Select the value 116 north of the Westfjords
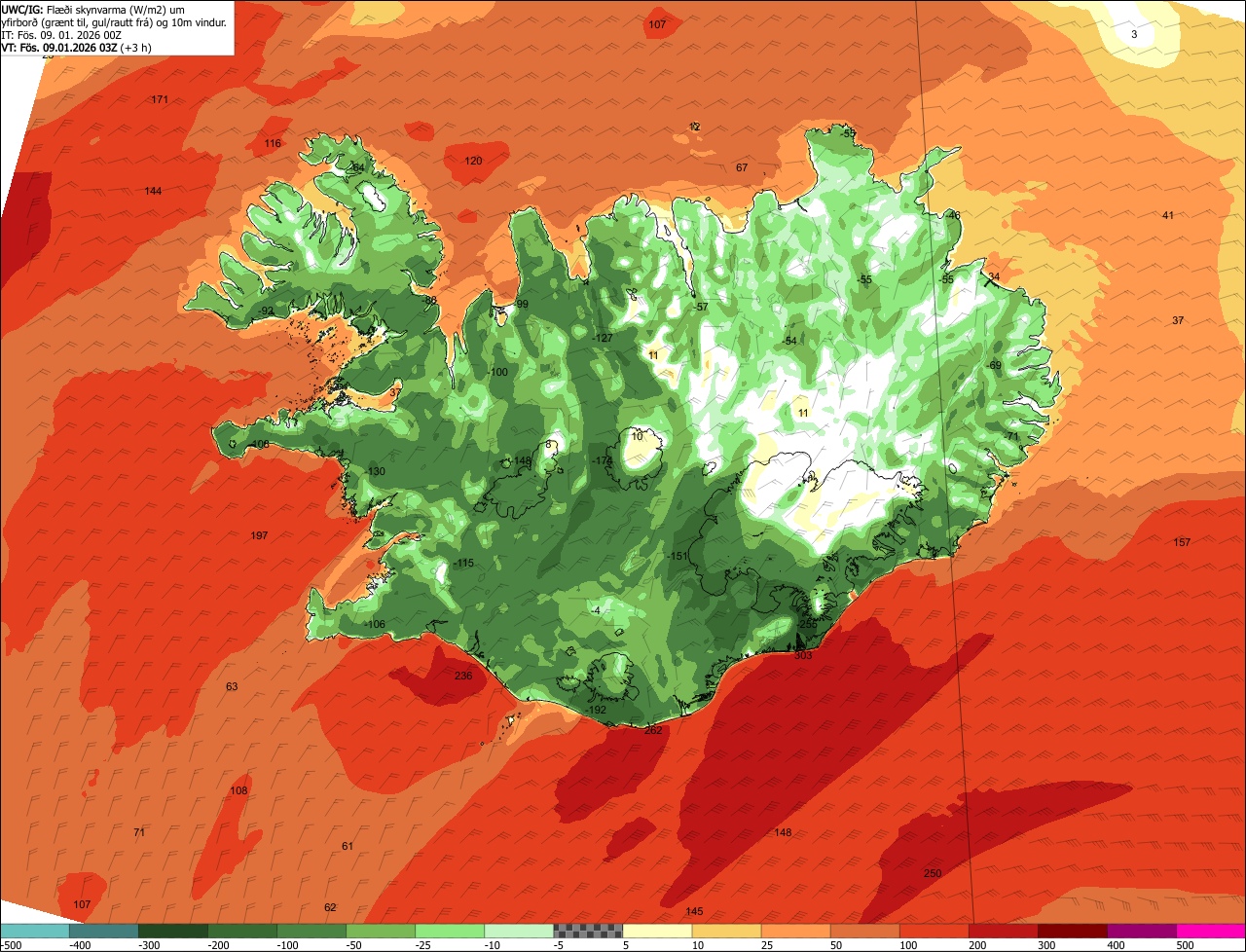The height and width of the screenshot is (952, 1246). tap(273, 144)
